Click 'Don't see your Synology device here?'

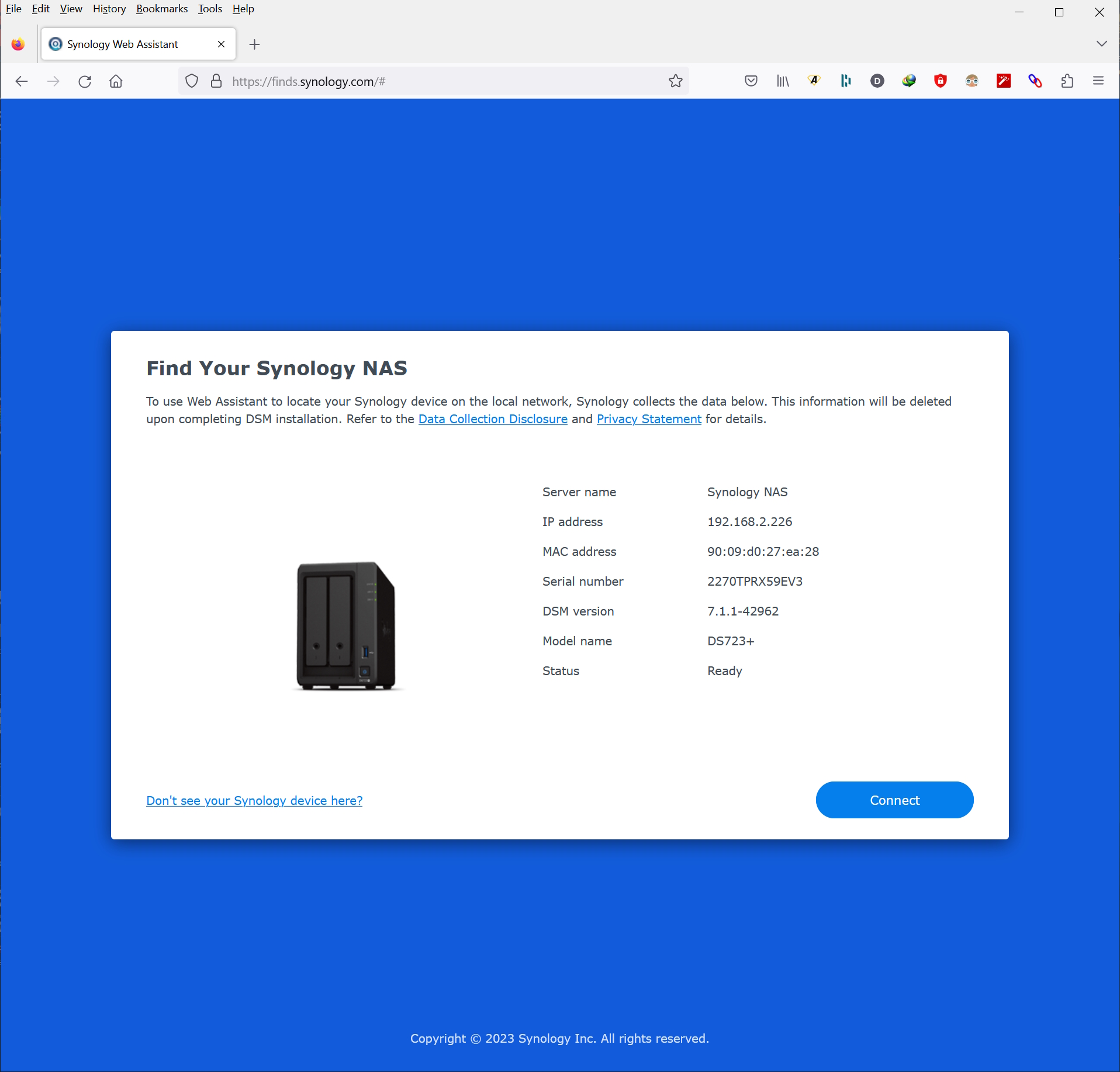coord(254,801)
